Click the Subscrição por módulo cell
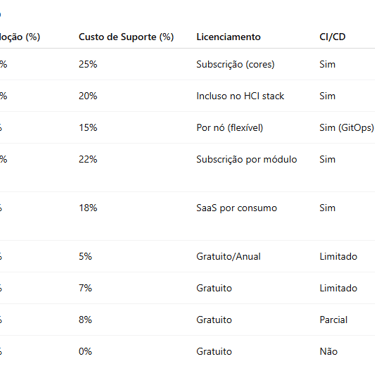 click(247, 159)
